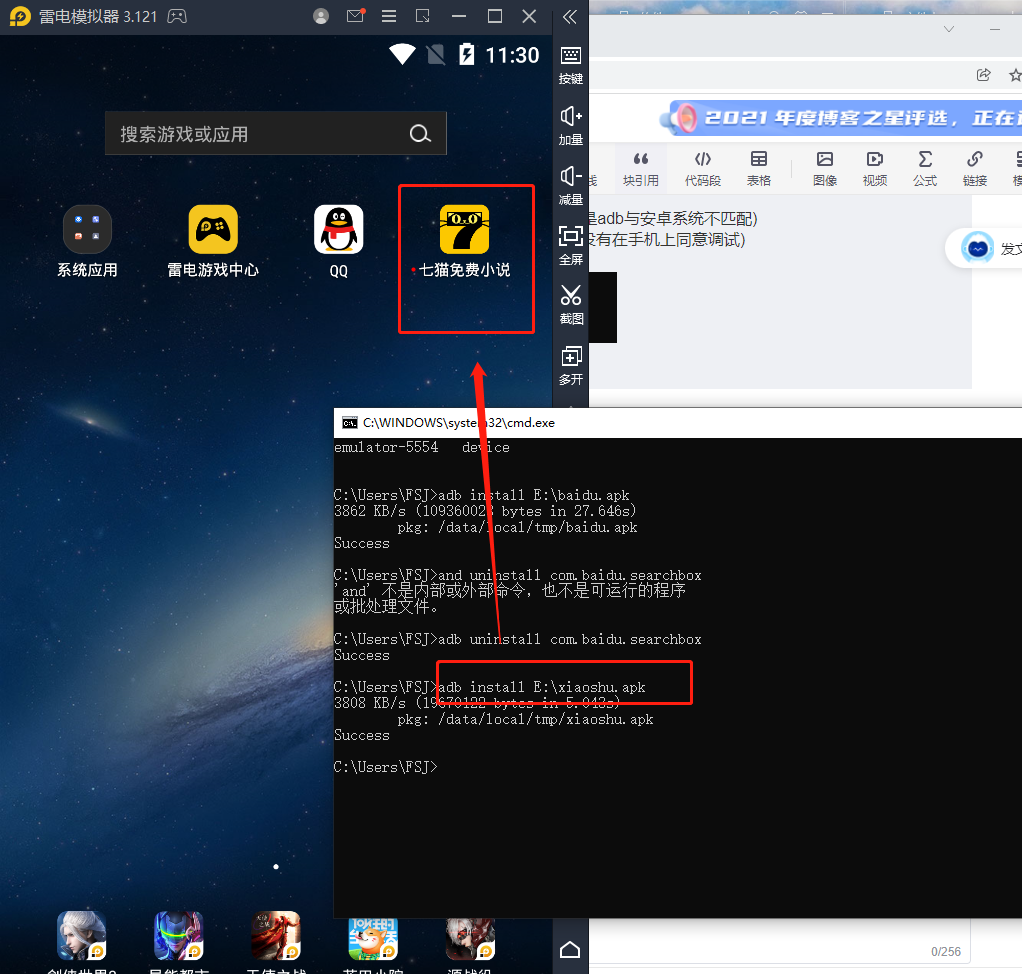The image size is (1022, 974).
Task: Expand the browser tab dropdown chevron
Action: (x=949, y=29)
